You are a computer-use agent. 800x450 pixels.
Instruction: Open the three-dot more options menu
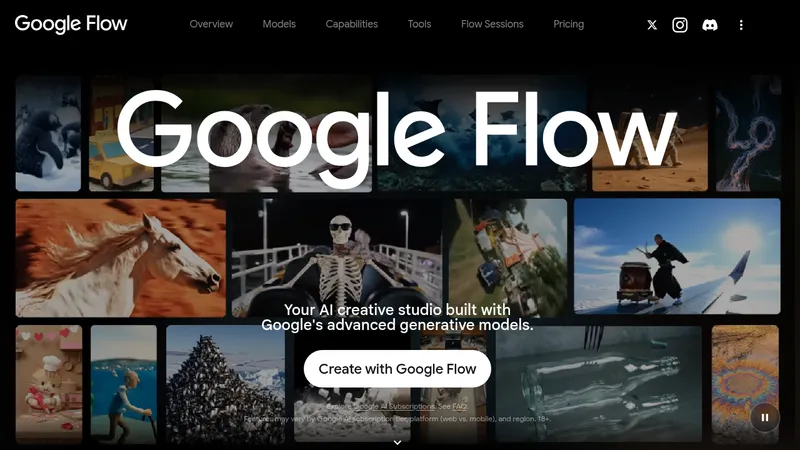click(x=741, y=25)
